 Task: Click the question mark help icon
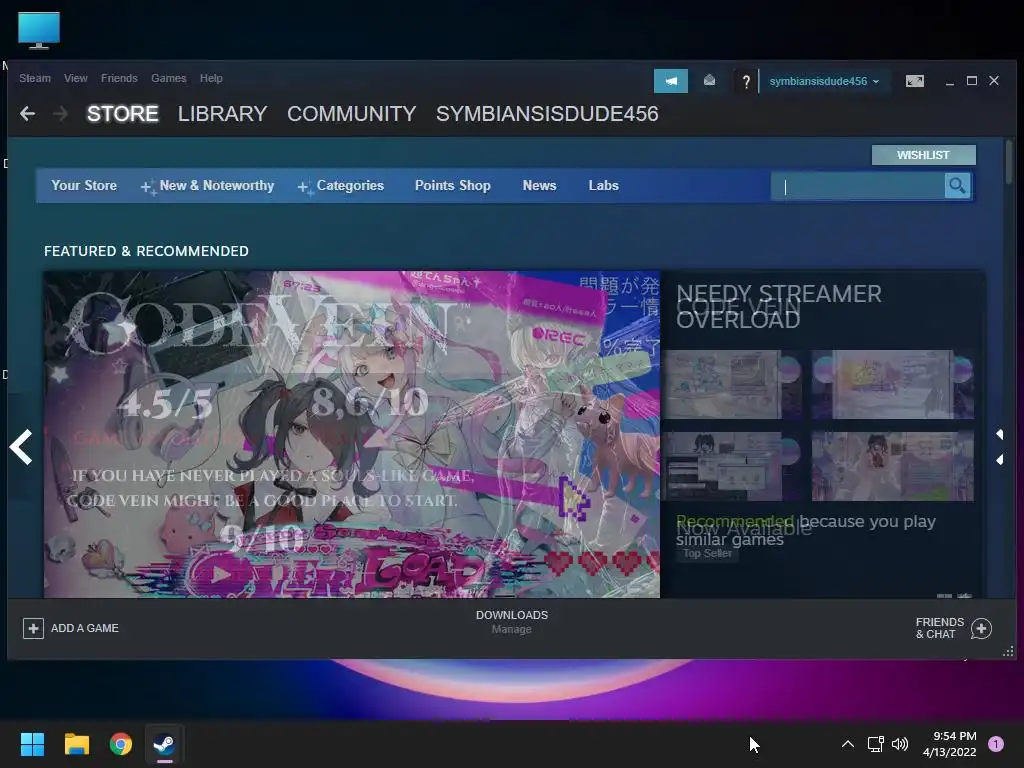pyautogui.click(x=746, y=82)
